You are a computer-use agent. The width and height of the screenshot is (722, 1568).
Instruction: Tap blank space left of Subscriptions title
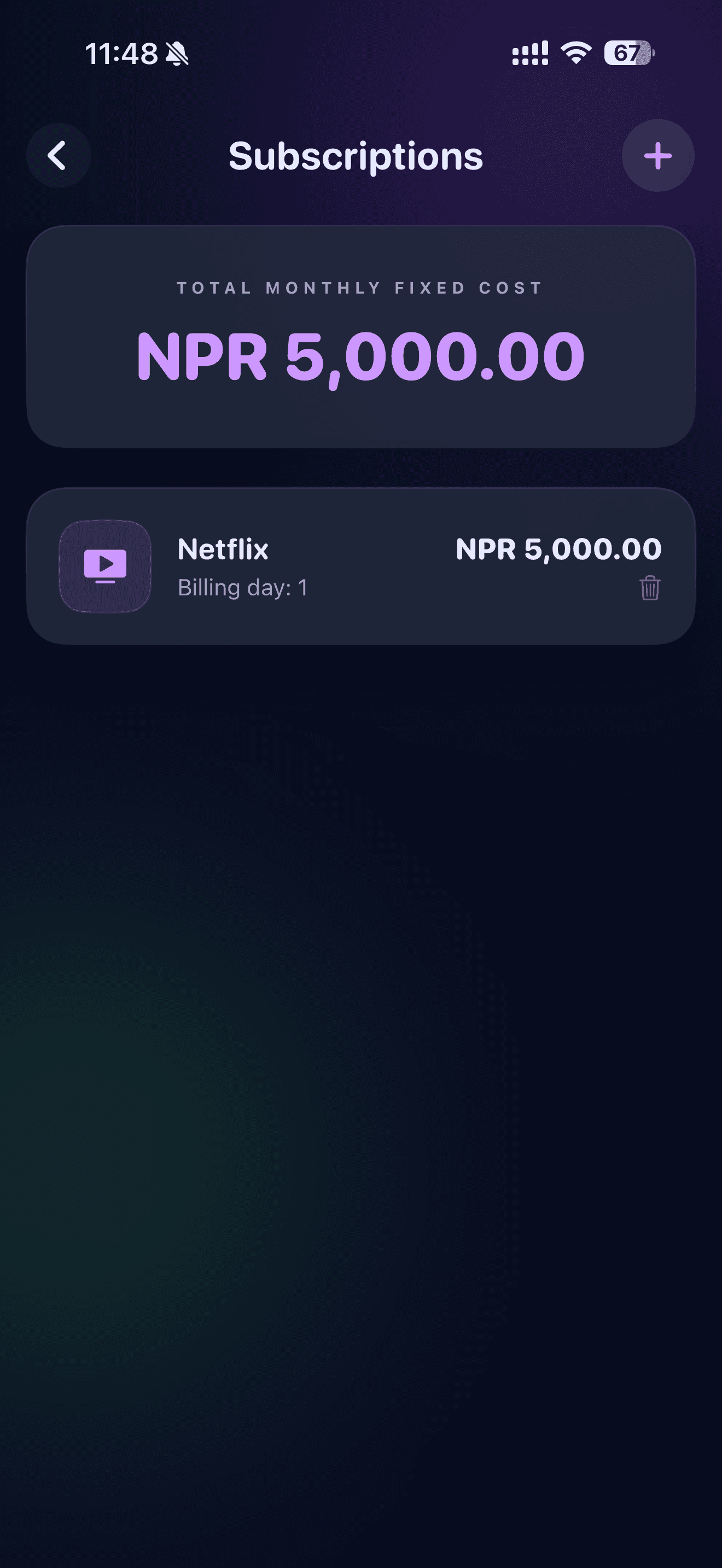coord(158,156)
